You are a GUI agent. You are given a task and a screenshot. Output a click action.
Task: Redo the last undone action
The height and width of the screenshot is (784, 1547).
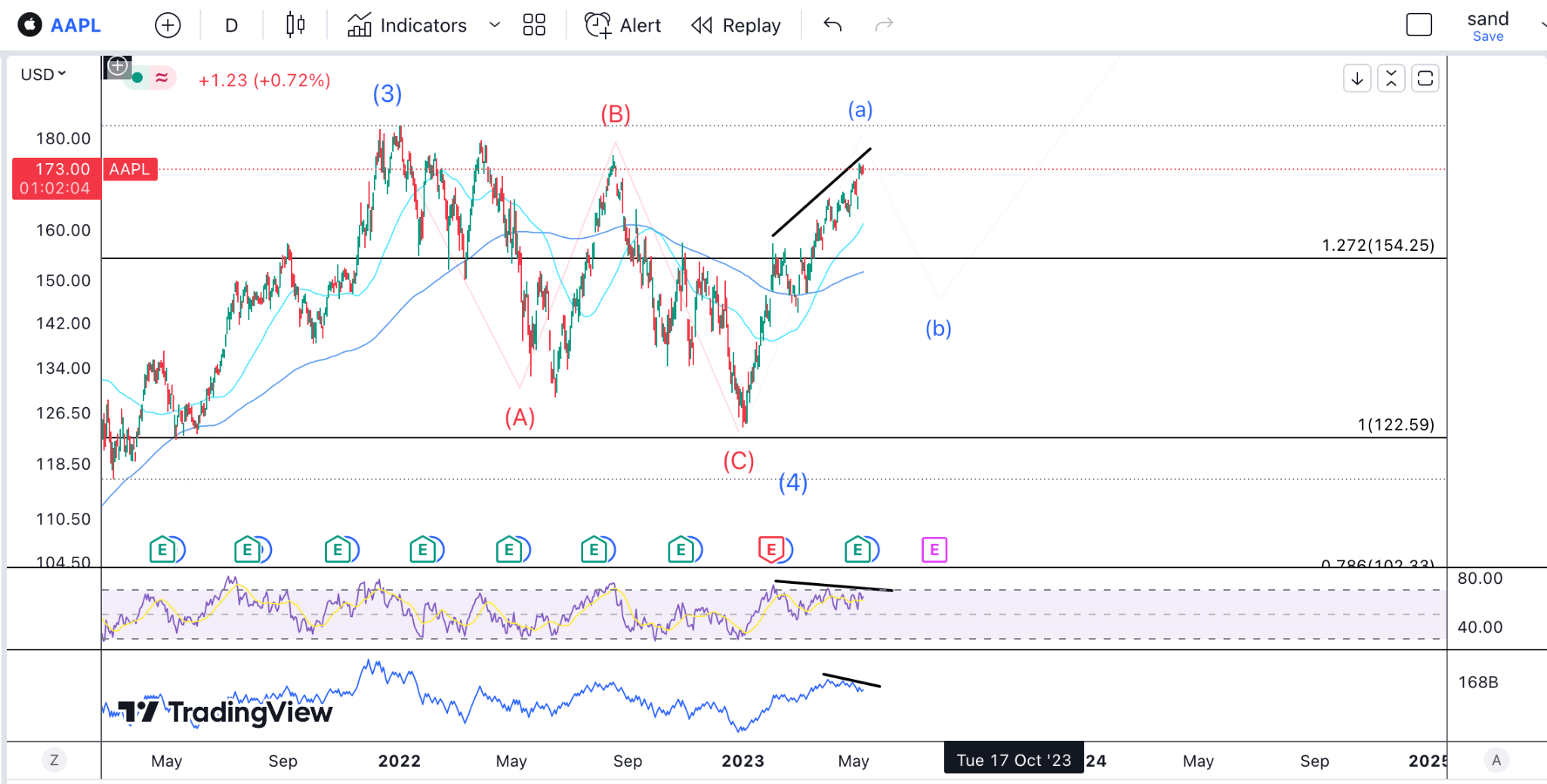tap(884, 25)
